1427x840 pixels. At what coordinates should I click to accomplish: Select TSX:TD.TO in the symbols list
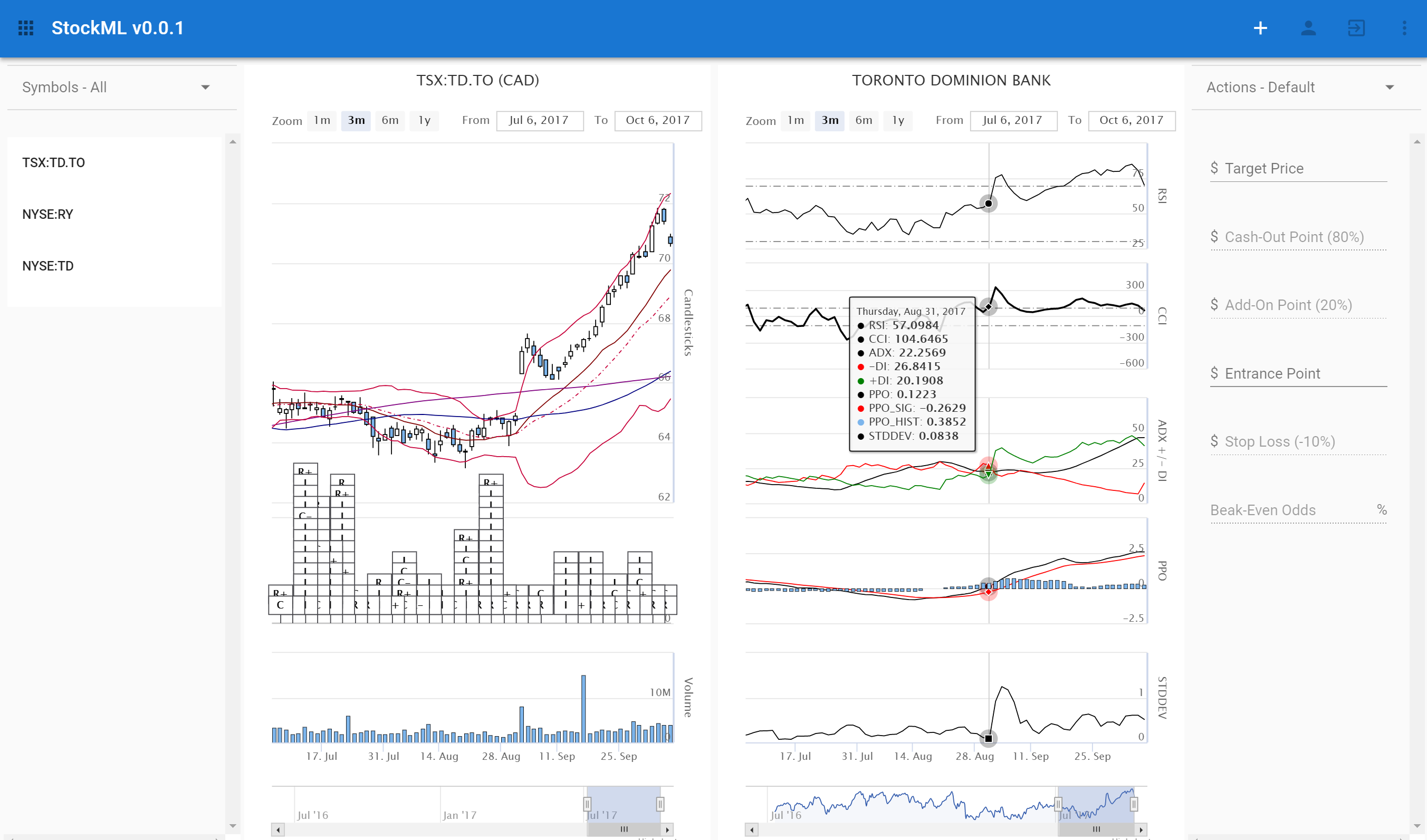(x=114, y=163)
